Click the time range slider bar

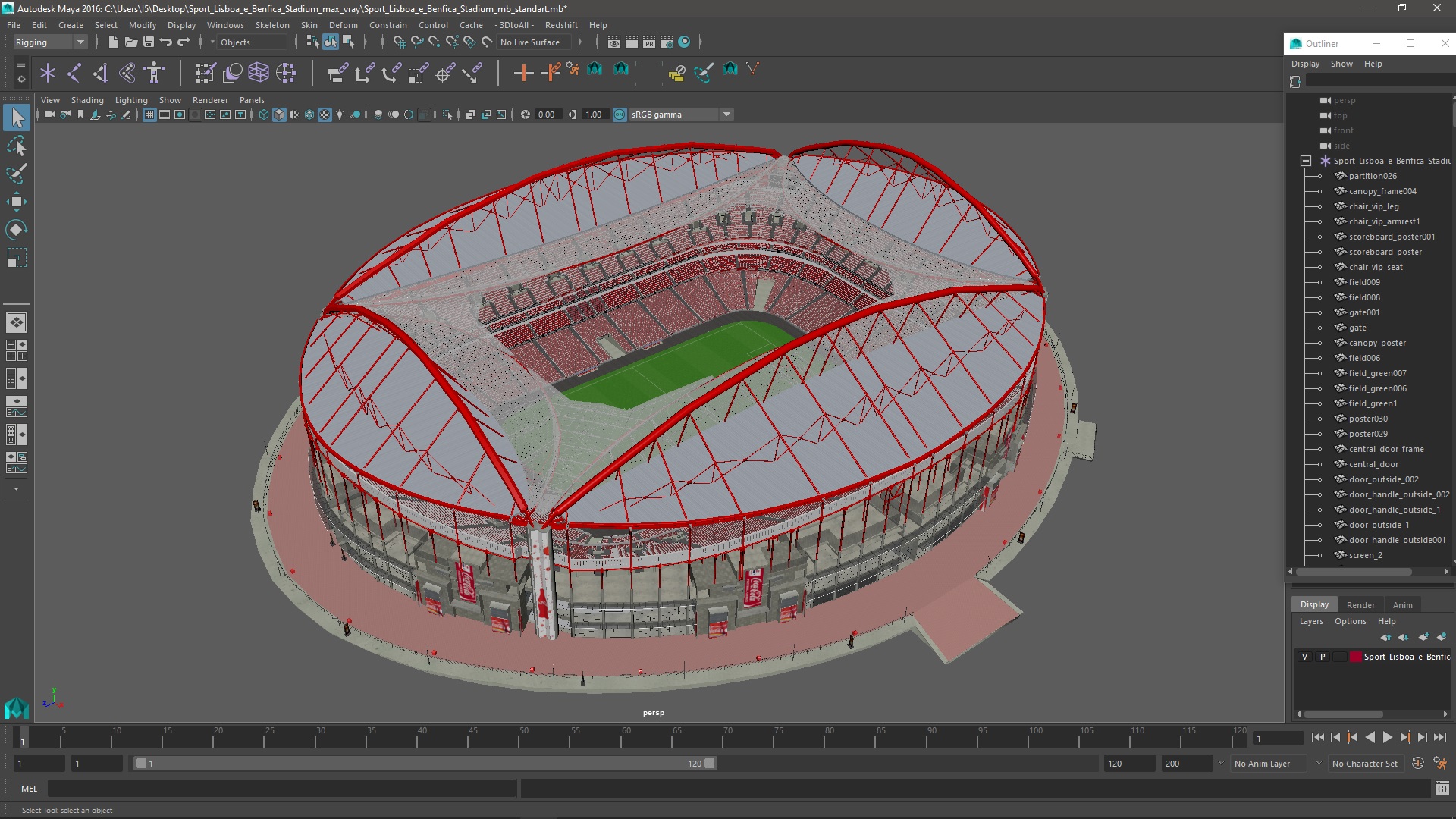point(425,764)
